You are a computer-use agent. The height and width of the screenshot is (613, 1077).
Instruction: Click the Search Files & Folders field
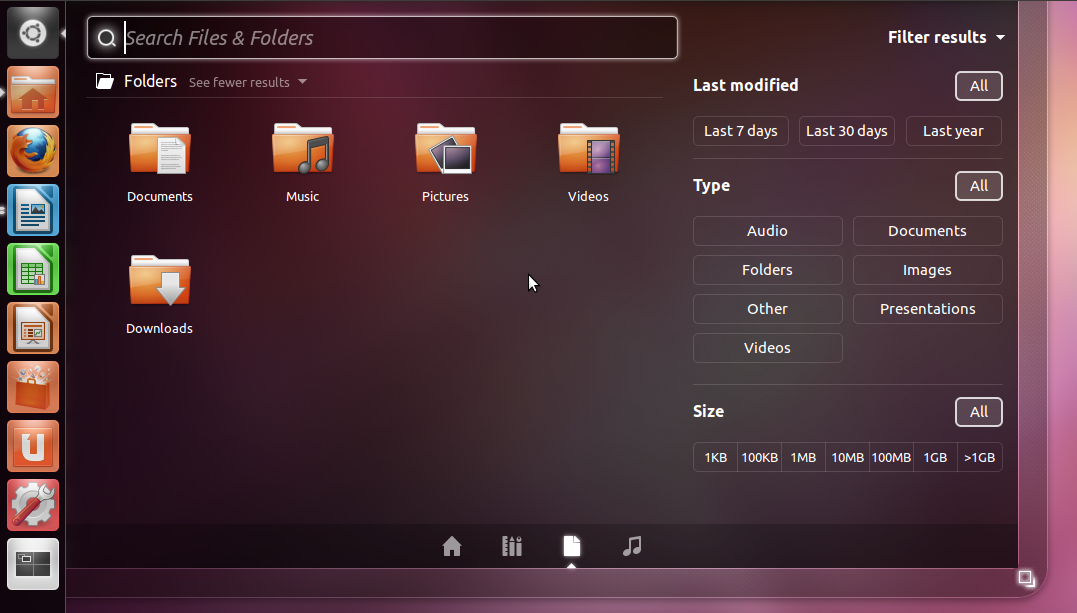coord(382,38)
